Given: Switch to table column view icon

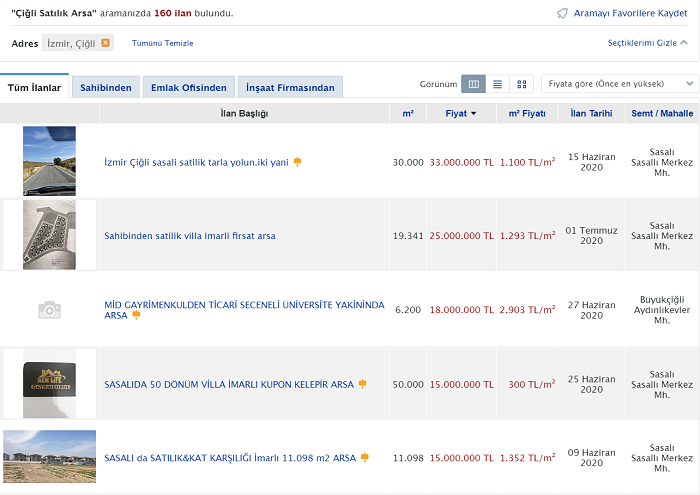Looking at the screenshot, I should coord(474,84).
